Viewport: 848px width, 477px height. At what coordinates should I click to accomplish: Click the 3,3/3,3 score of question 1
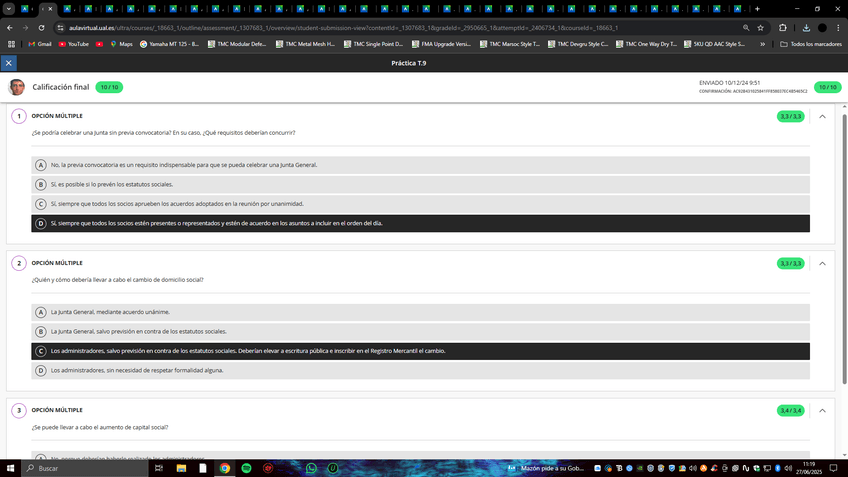click(x=790, y=116)
